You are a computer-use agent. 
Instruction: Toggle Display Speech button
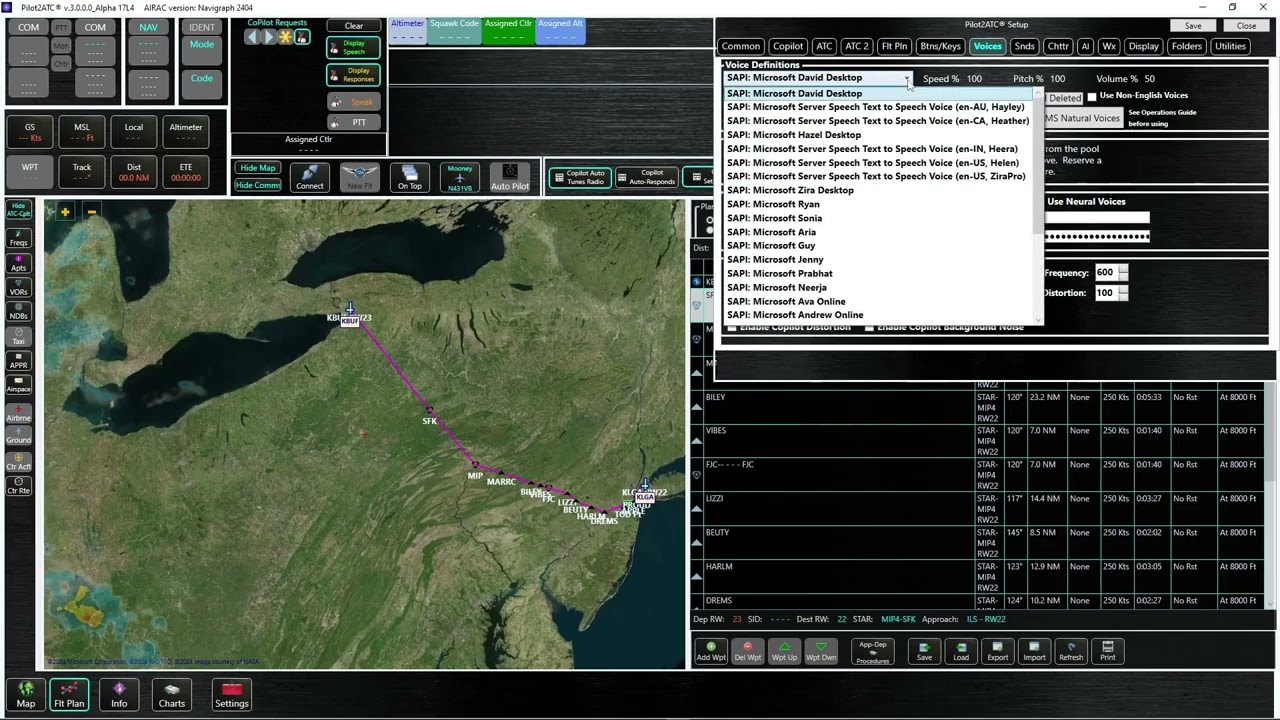tap(354, 48)
